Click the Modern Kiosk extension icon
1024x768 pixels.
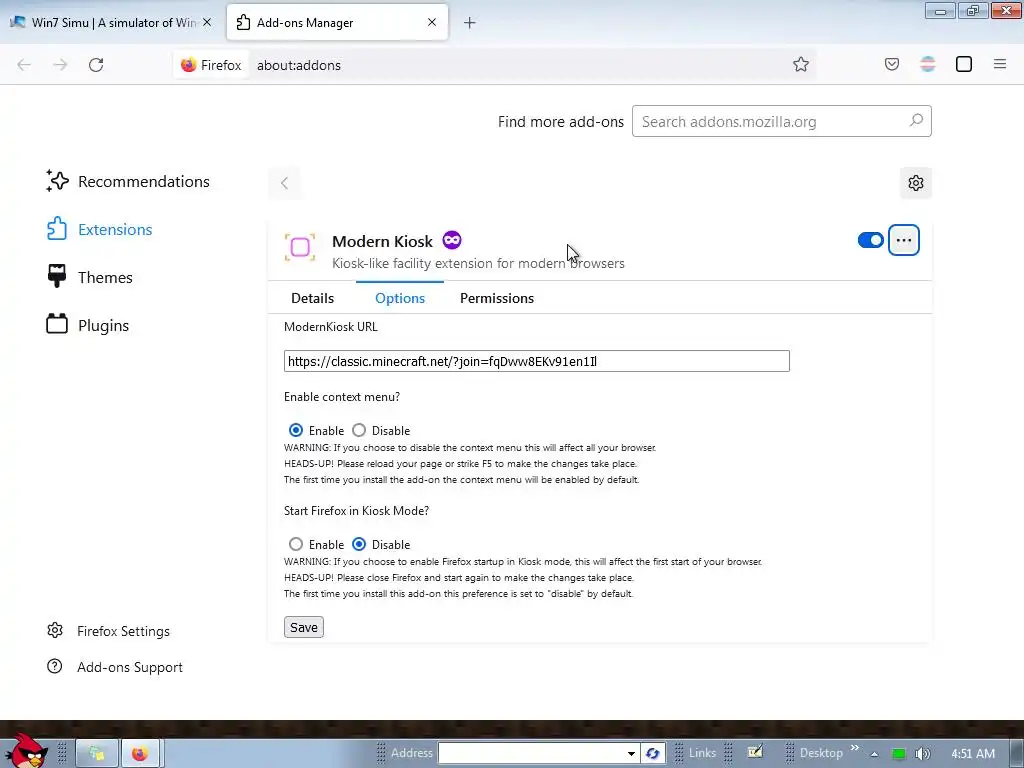click(300, 248)
